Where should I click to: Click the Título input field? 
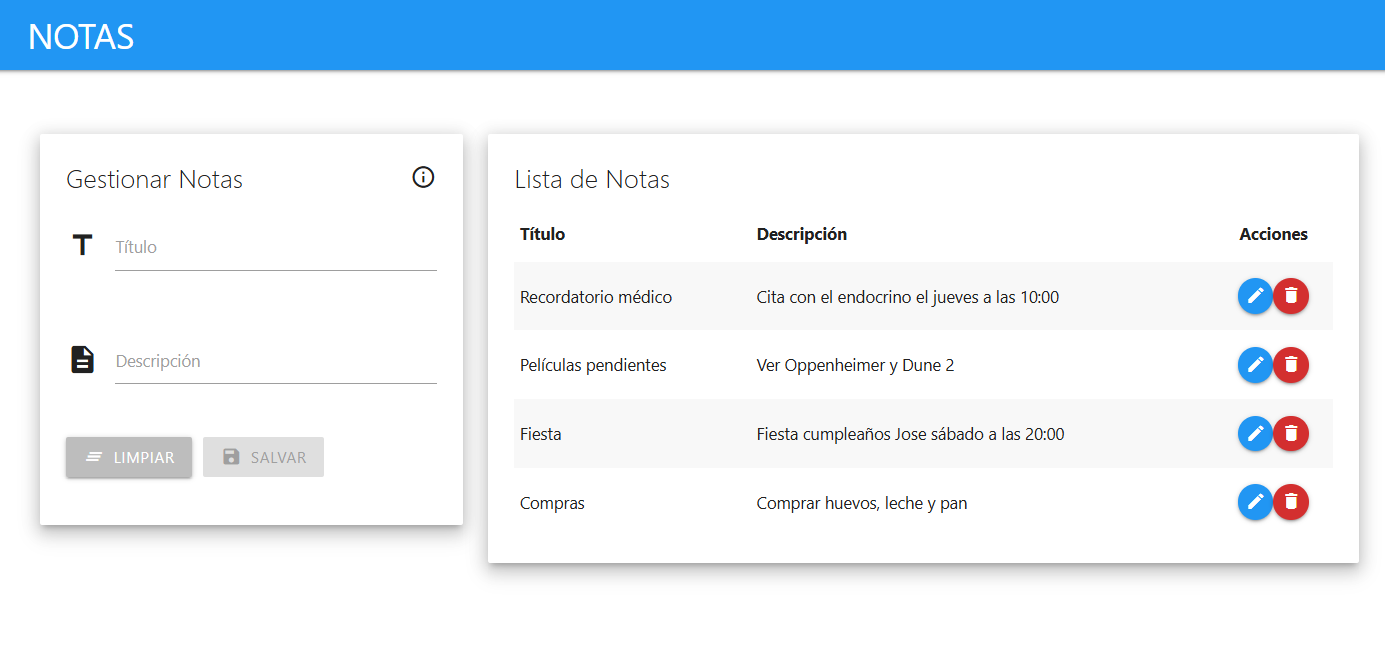tap(275, 246)
